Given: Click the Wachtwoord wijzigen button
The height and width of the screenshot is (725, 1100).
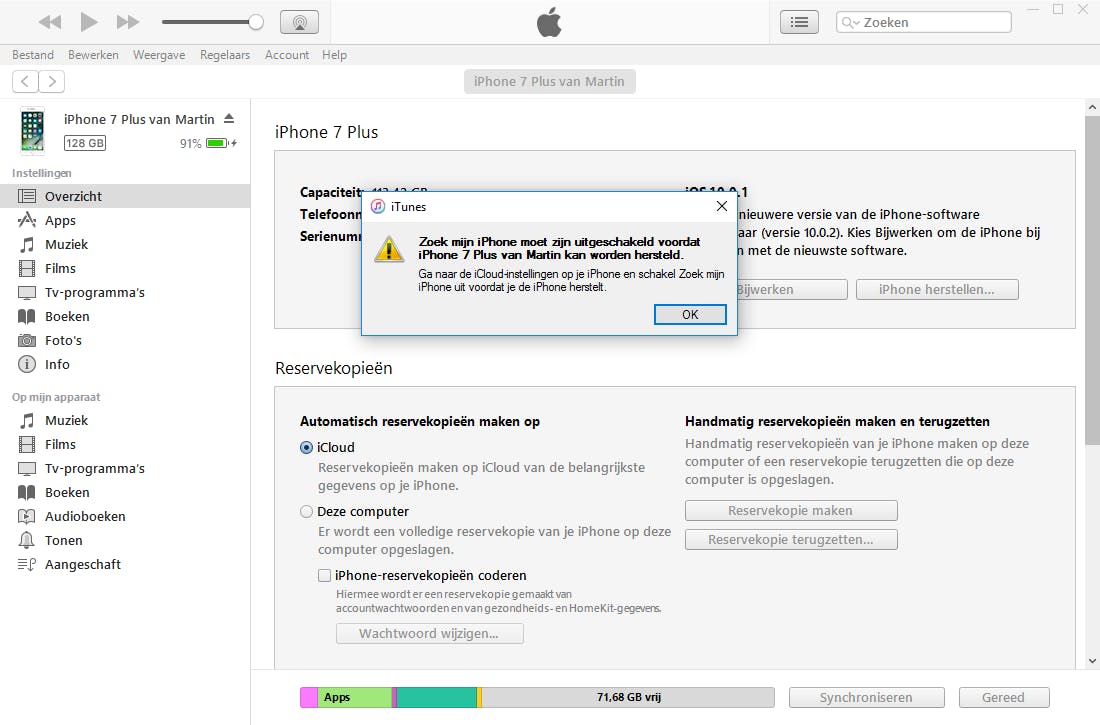Looking at the screenshot, I should tap(429, 634).
